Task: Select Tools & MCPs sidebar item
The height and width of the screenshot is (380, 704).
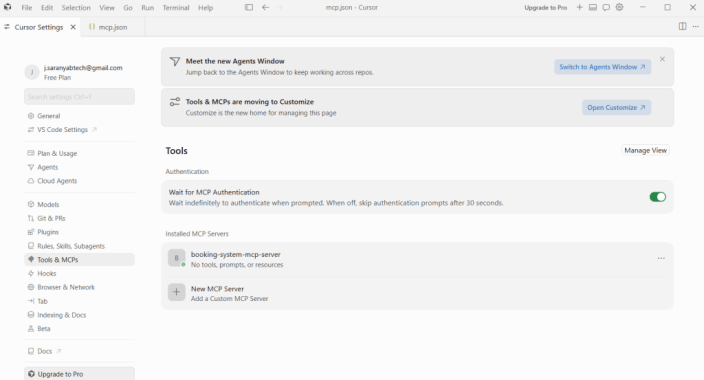Action: 79,260
